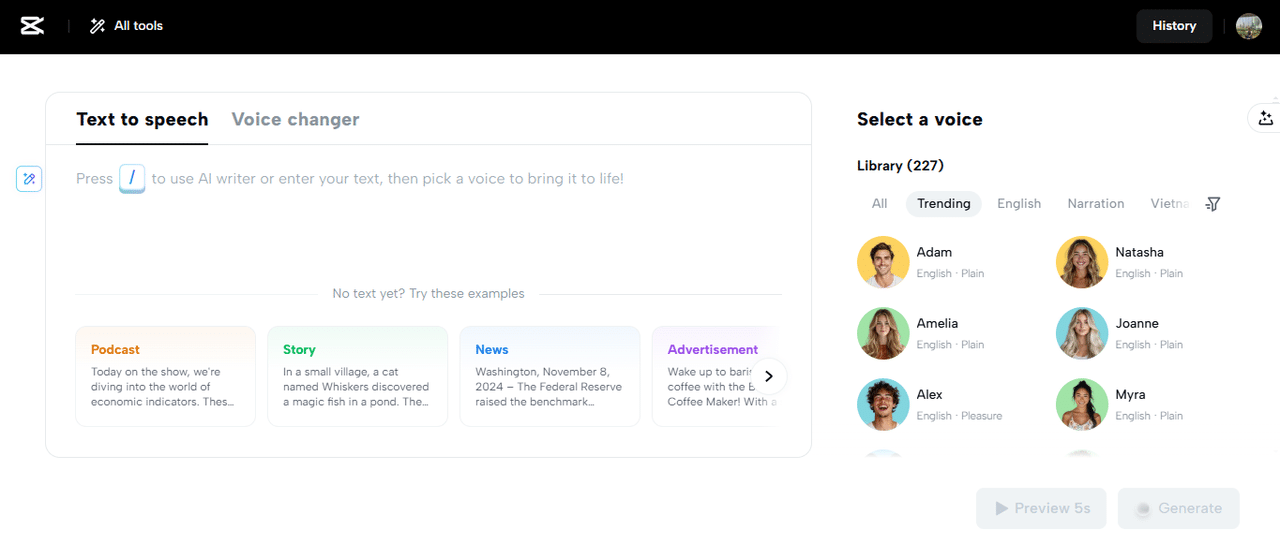Open the History panel
This screenshot has height=559, width=1280.
tap(1173, 26)
